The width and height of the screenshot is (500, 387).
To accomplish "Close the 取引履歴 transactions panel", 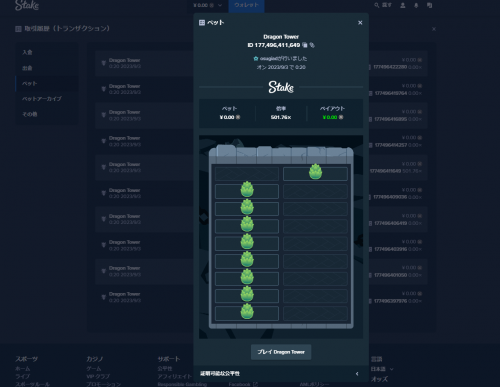I will coord(434,29).
